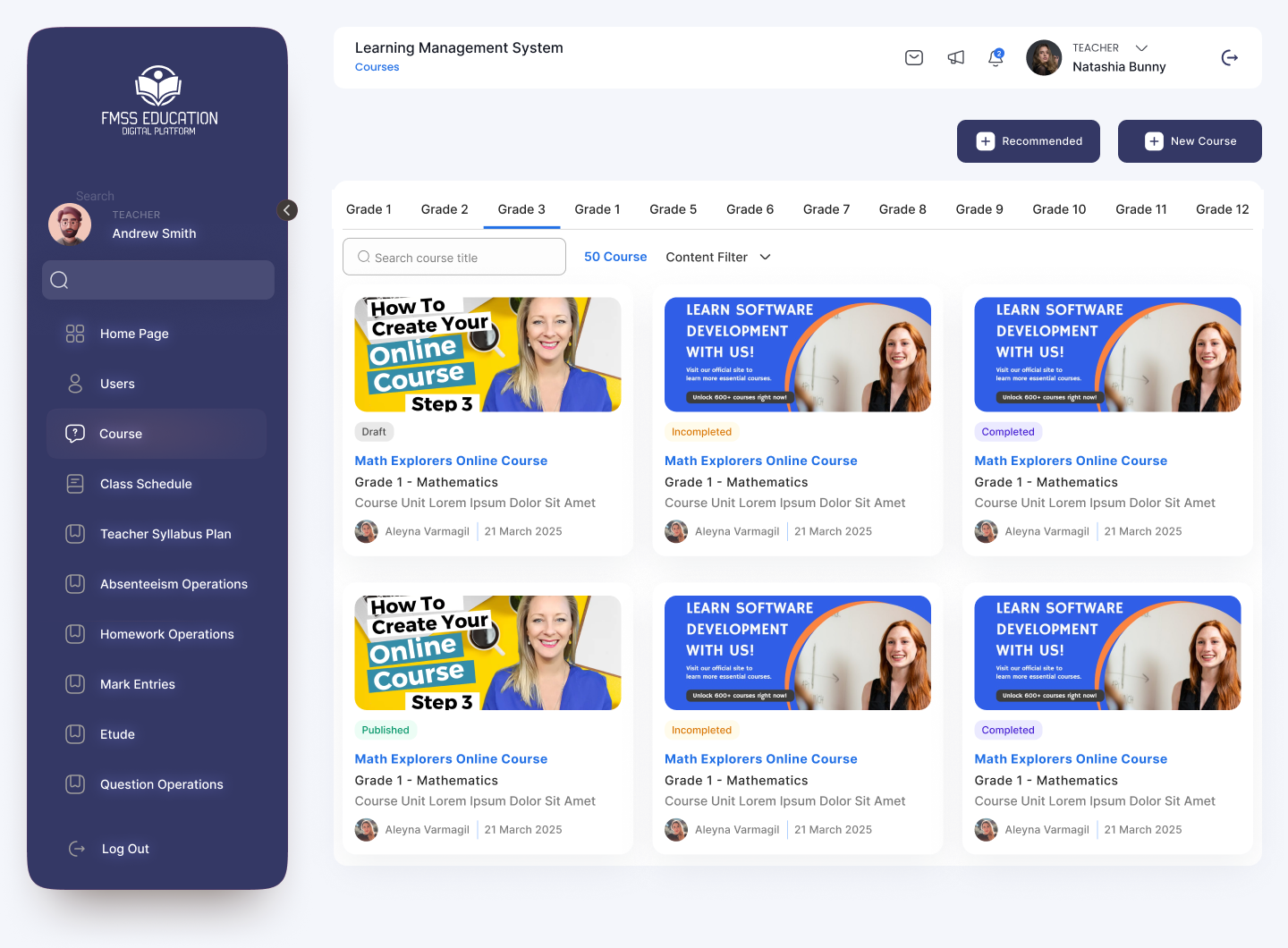
Task: Select Mark Entries in the sidebar
Action: [138, 684]
